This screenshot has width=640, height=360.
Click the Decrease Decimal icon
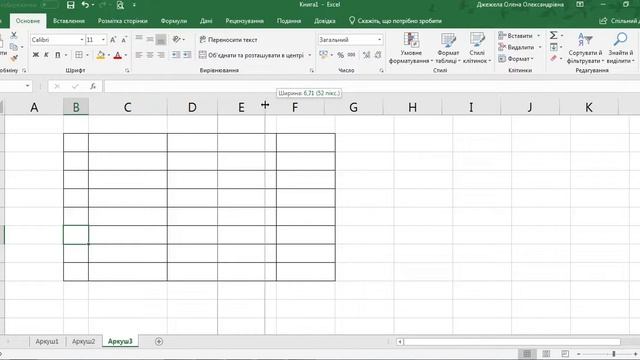point(378,55)
